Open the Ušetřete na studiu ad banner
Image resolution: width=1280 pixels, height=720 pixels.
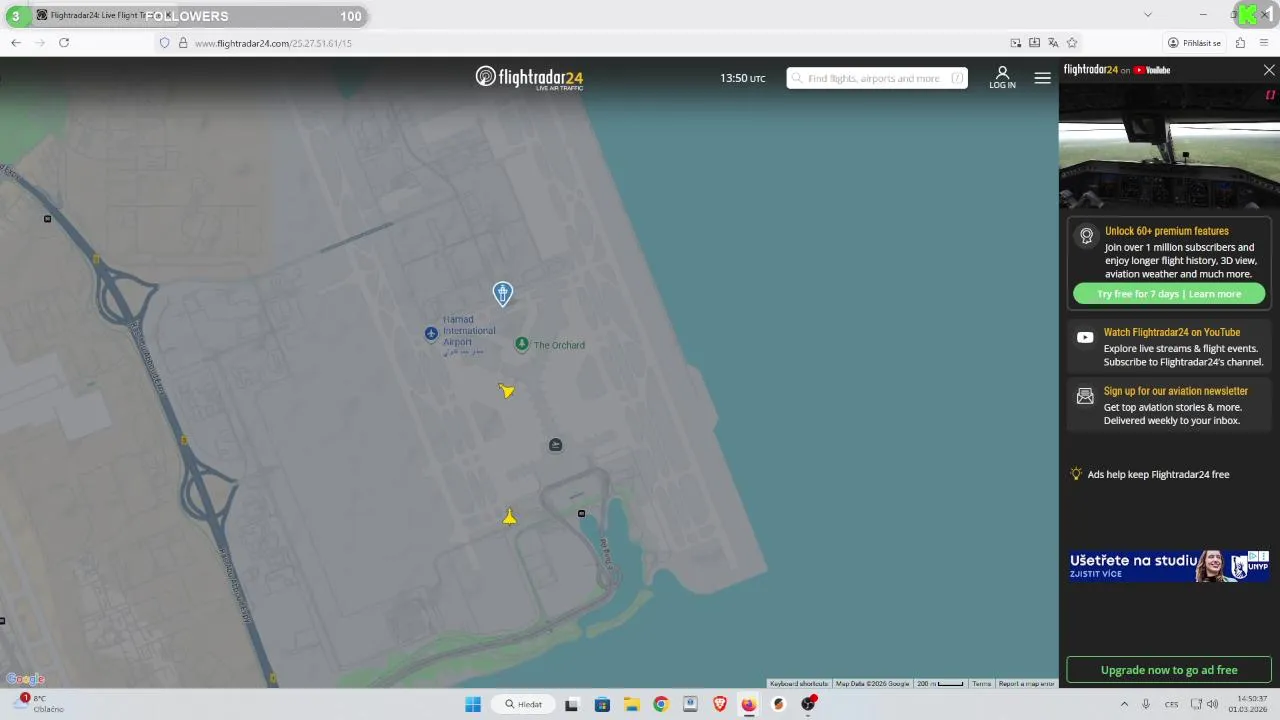tap(1169, 566)
